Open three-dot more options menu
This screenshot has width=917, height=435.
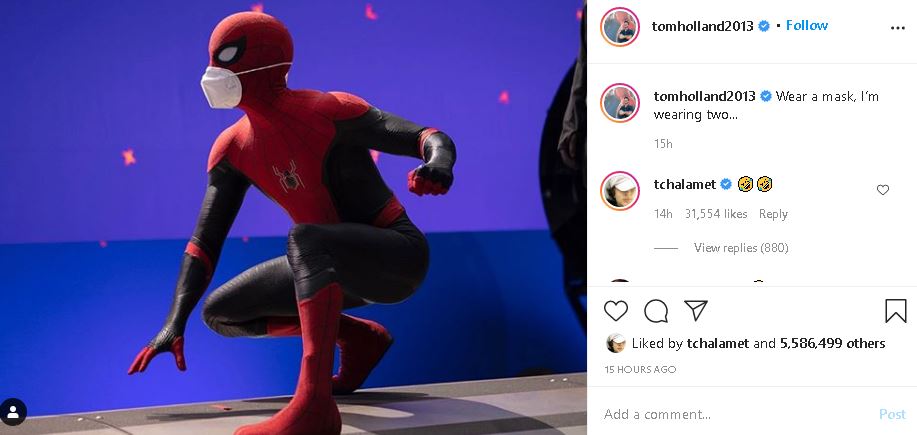pyautogui.click(x=898, y=28)
